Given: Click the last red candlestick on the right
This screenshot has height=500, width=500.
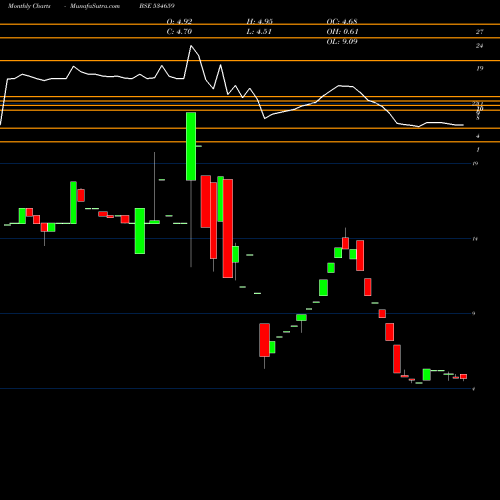Looking at the screenshot, I should tap(463, 377).
